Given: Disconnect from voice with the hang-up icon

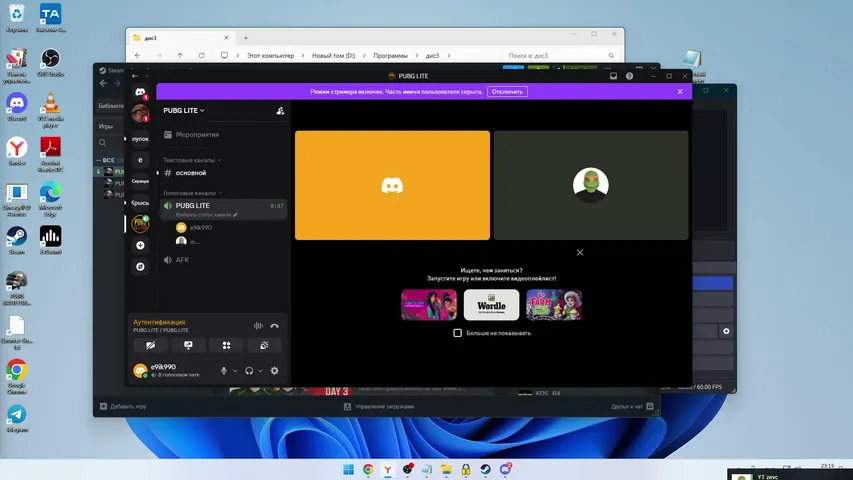Looking at the screenshot, I should pos(274,325).
